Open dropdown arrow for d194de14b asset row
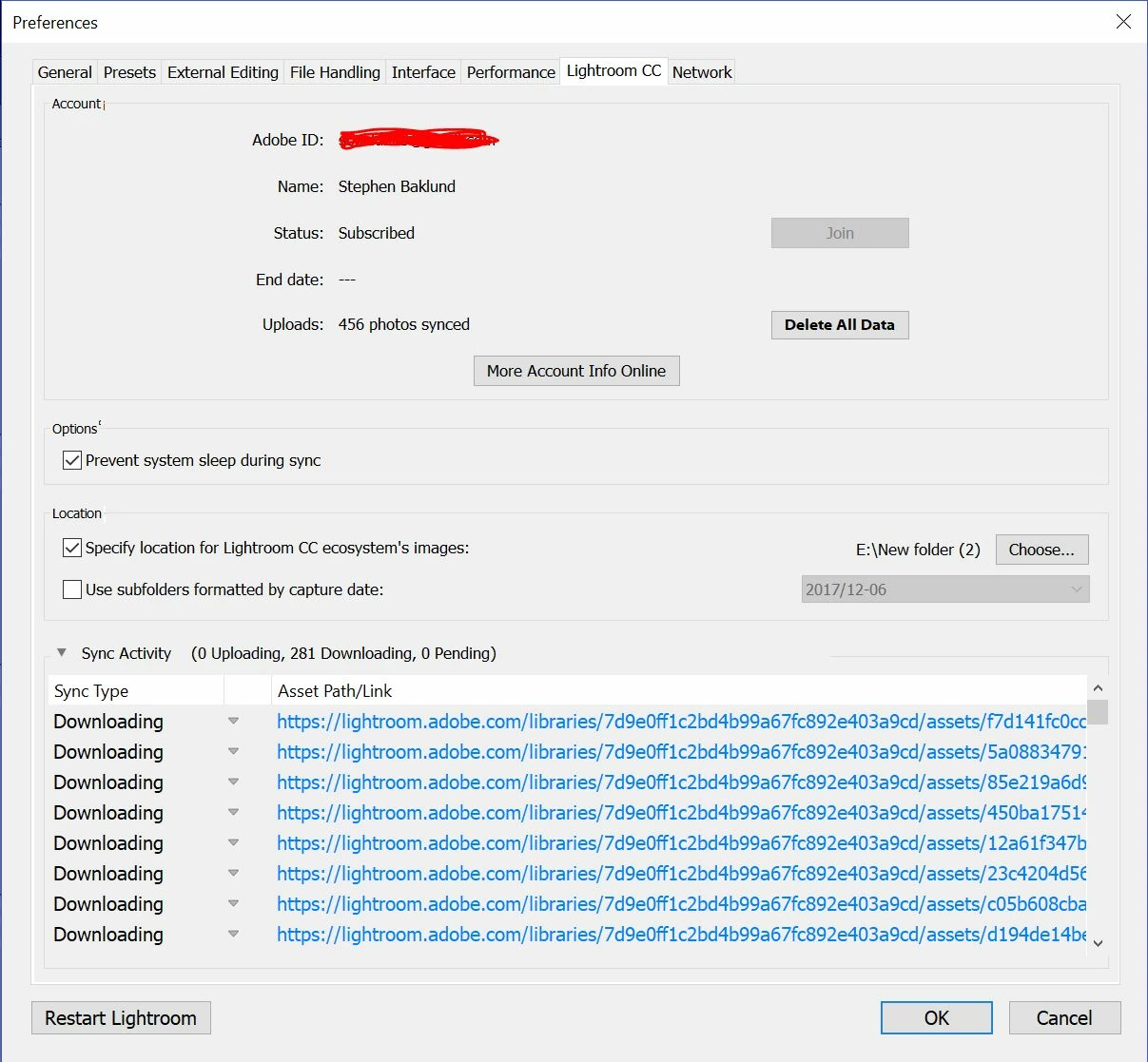This screenshot has height=1062, width=1148. pos(233,935)
